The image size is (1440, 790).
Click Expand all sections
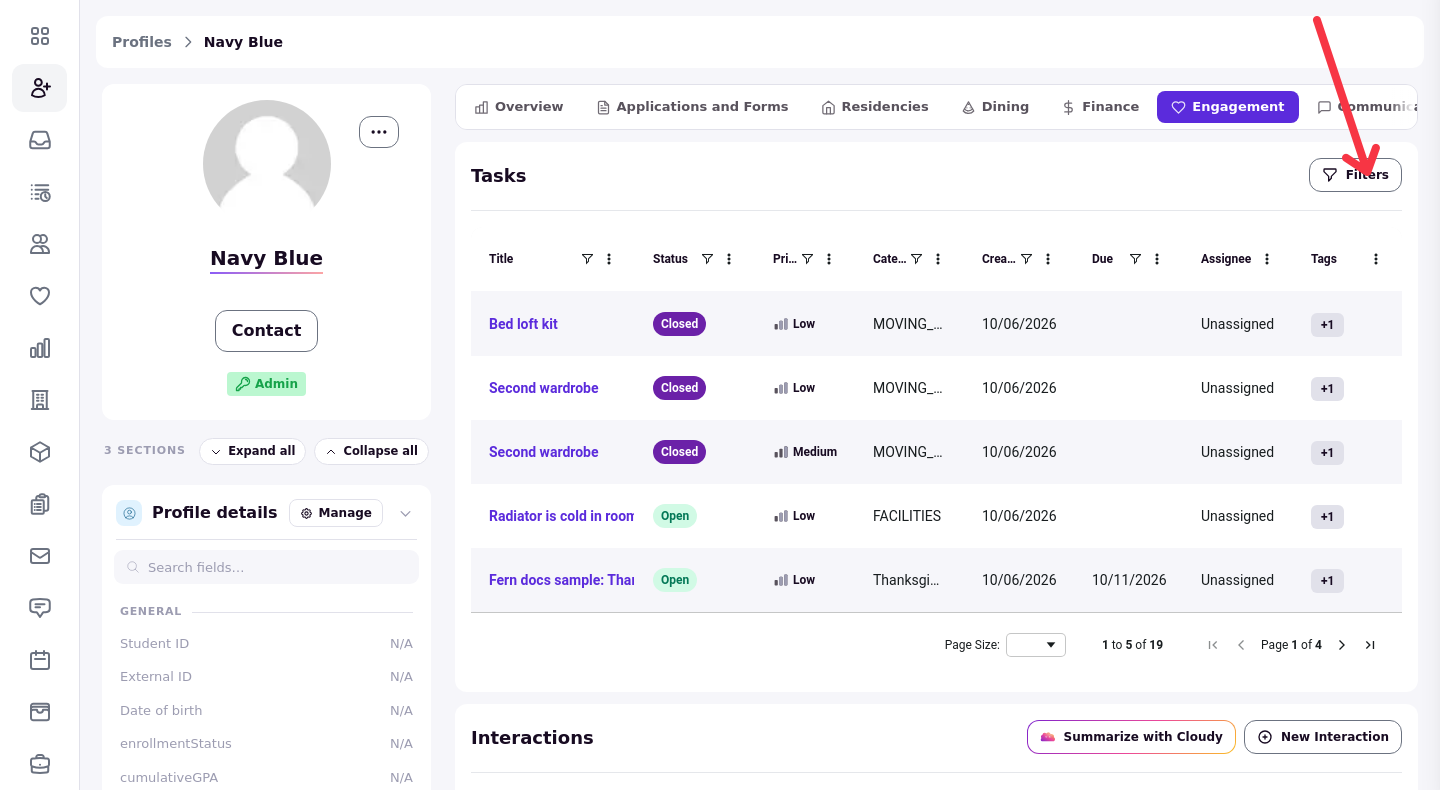(x=253, y=451)
